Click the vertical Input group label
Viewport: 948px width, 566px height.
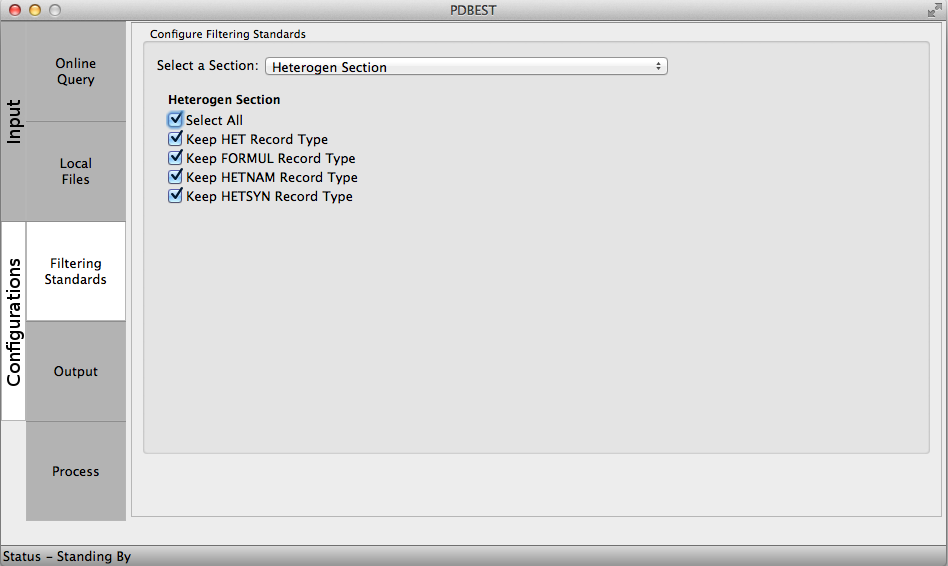14,122
